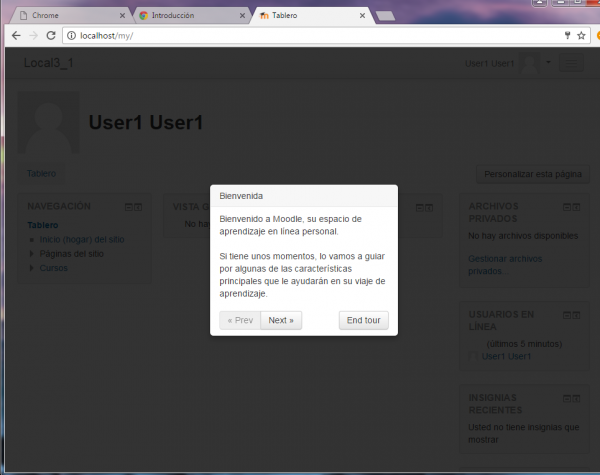Image resolution: width=600 pixels, height=475 pixels.
Task: Click text (últimos 5 minutos)
Action: pyautogui.click(x=524, y=344)
